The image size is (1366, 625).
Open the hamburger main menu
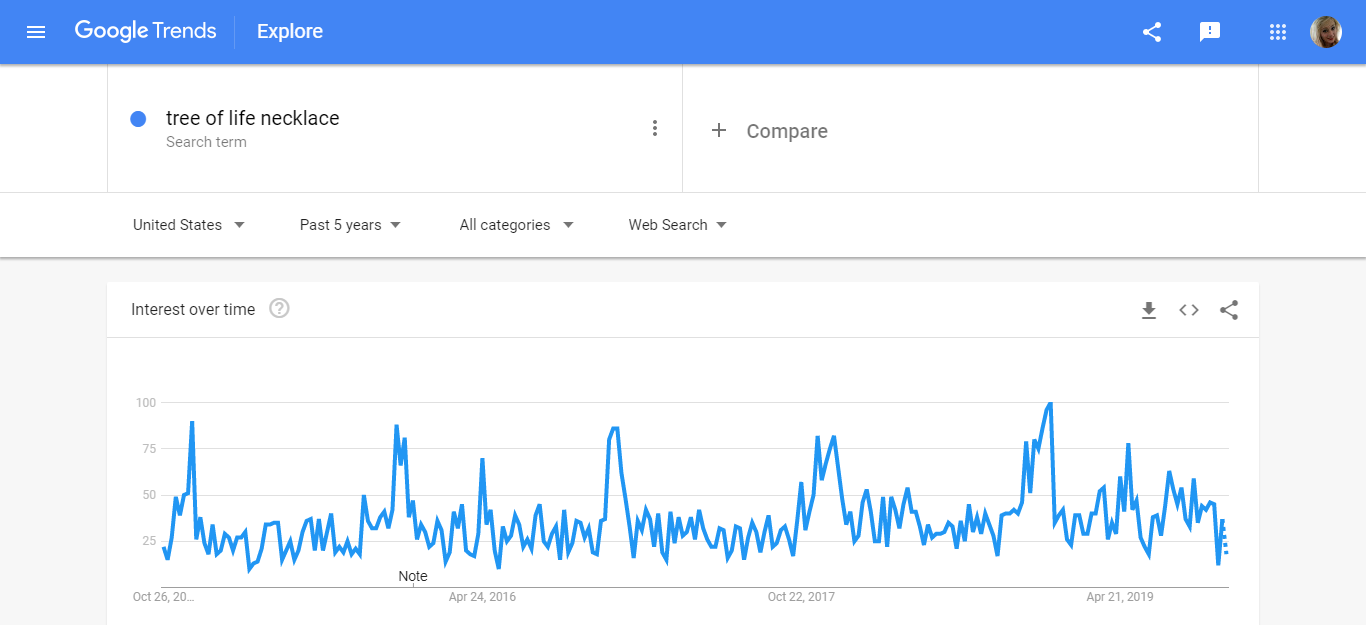(36, 32)
